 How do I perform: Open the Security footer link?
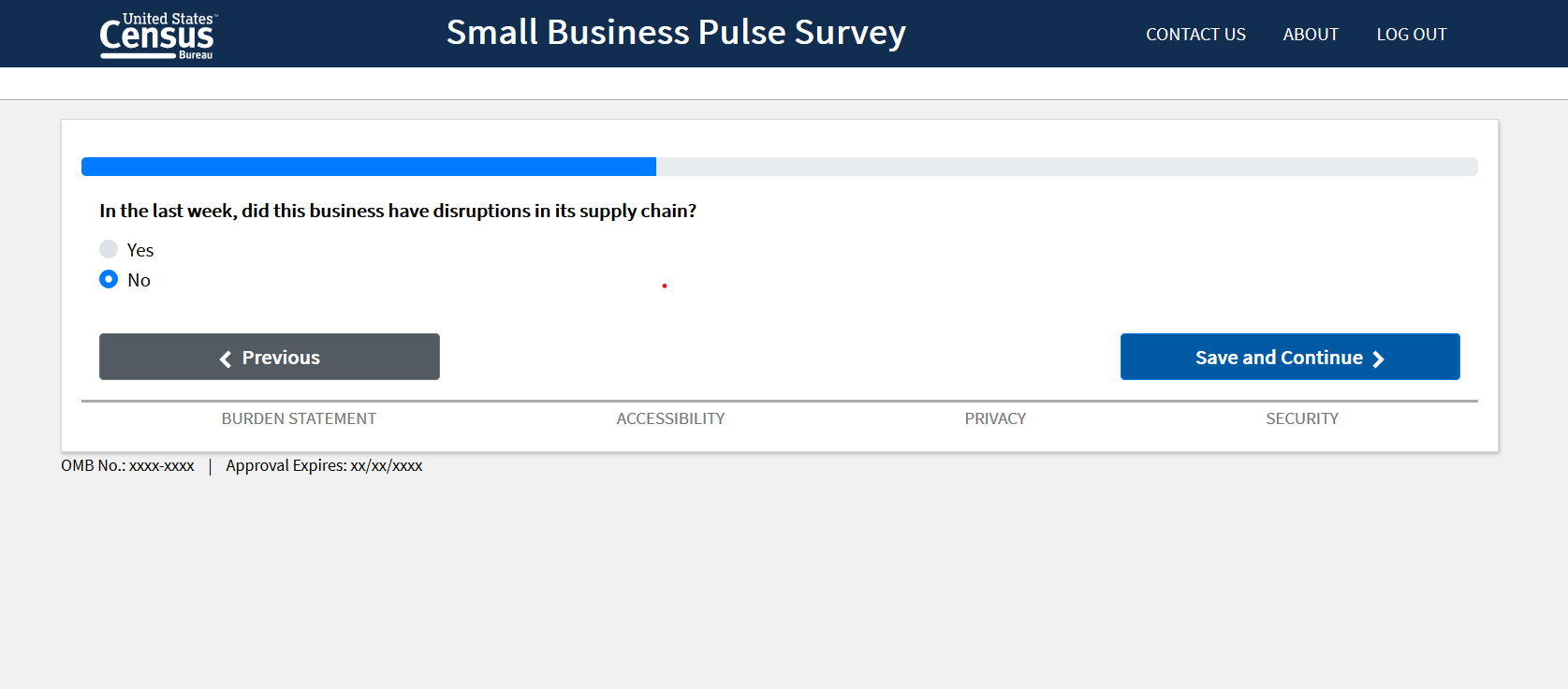[1302, 418]
